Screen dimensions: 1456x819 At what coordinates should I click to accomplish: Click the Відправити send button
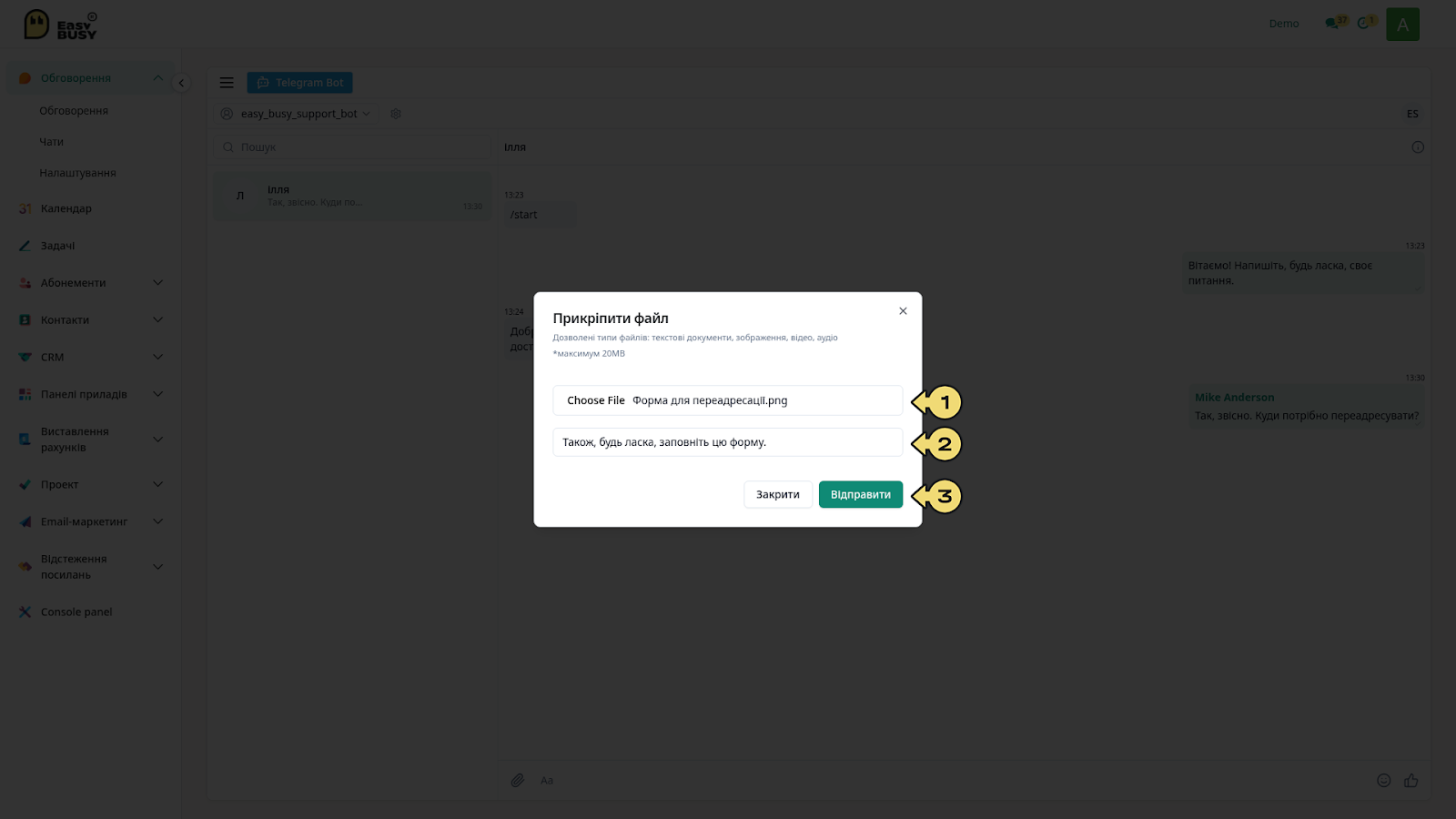tap(860, 494)
